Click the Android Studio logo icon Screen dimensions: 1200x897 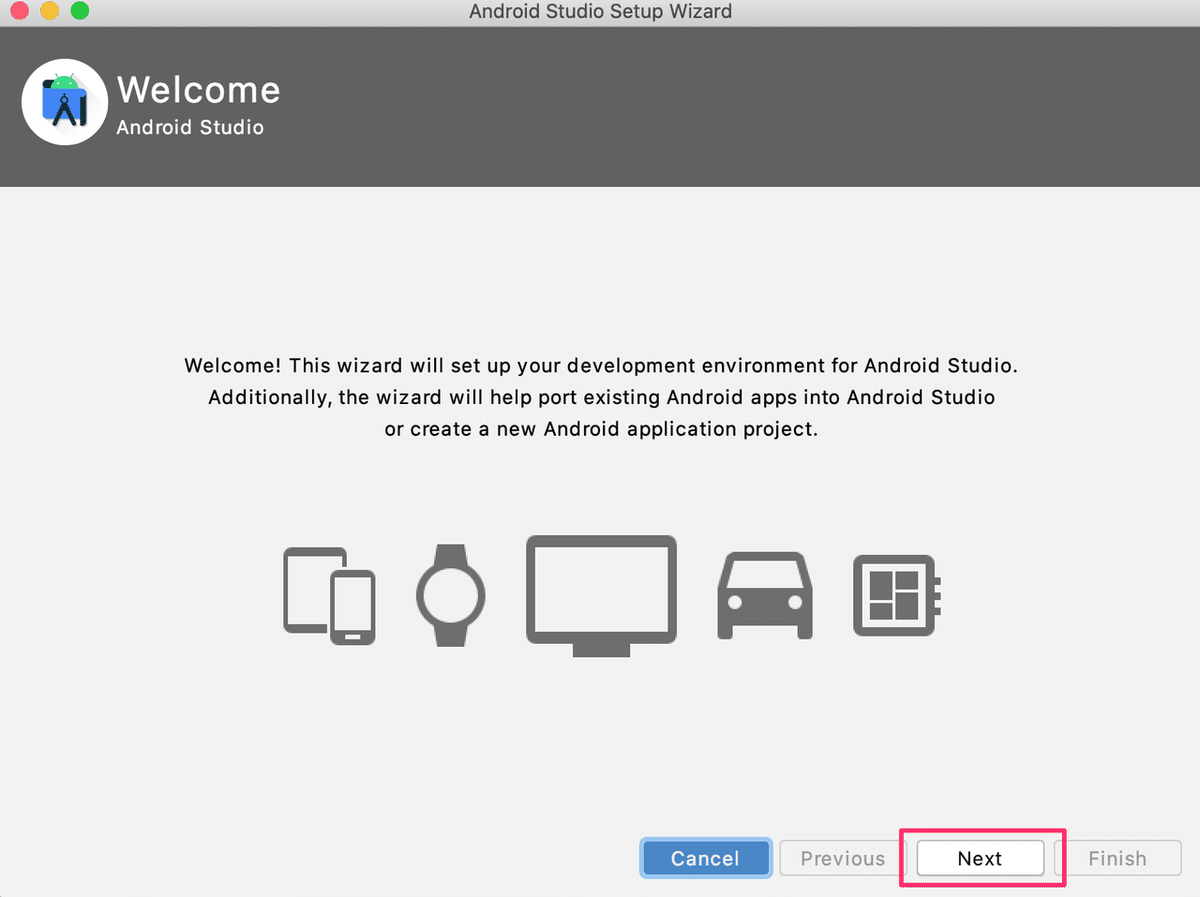click(x=65, y=102)
